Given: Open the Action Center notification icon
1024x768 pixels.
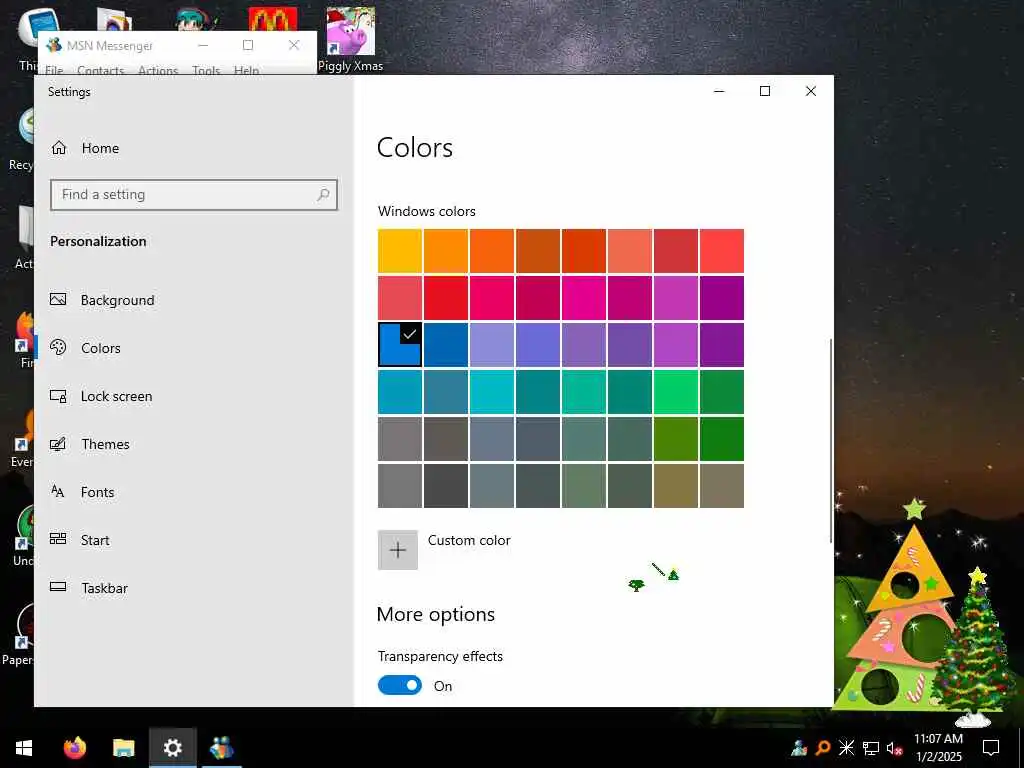Looking at the screenshot, I should tap(991, 748).
